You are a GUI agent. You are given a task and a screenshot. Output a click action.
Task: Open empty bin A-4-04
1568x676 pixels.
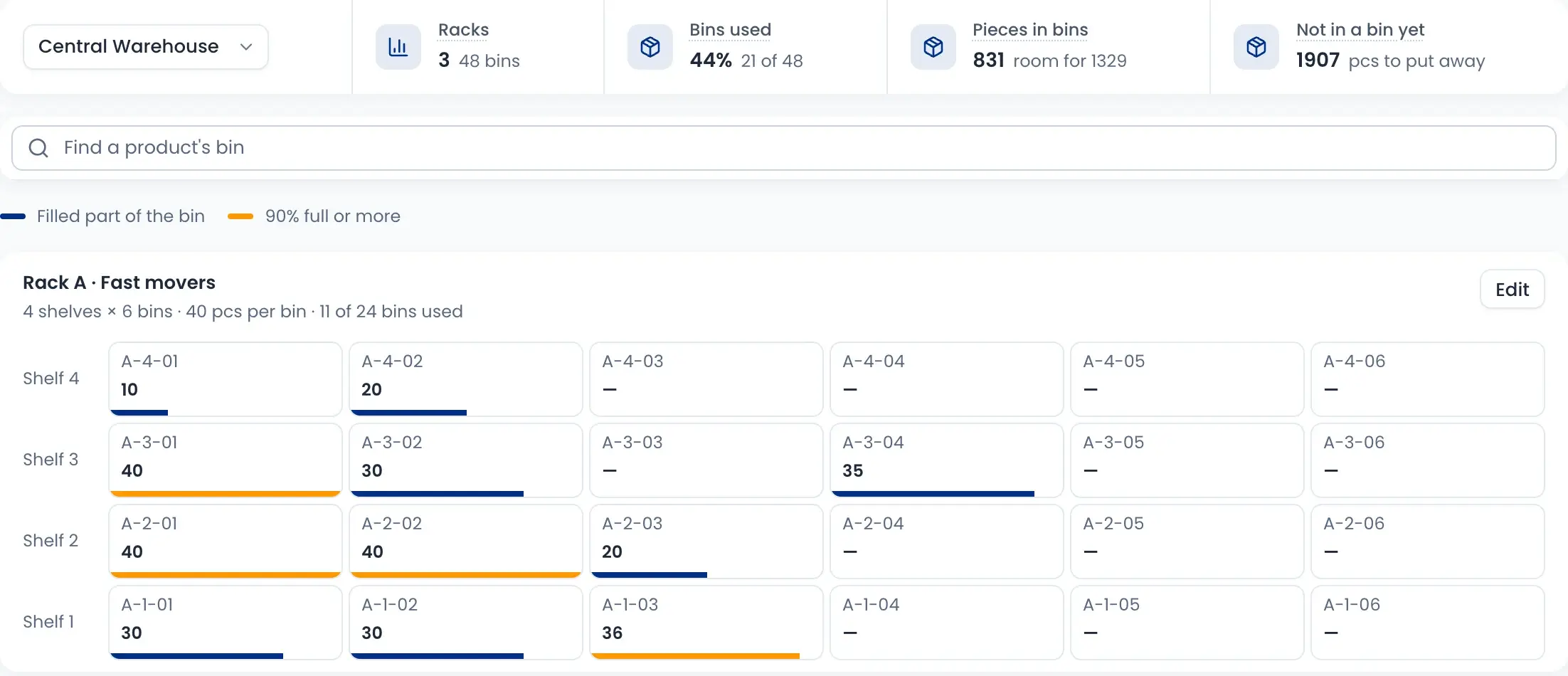pyautogui.click(x=947, y=379)
